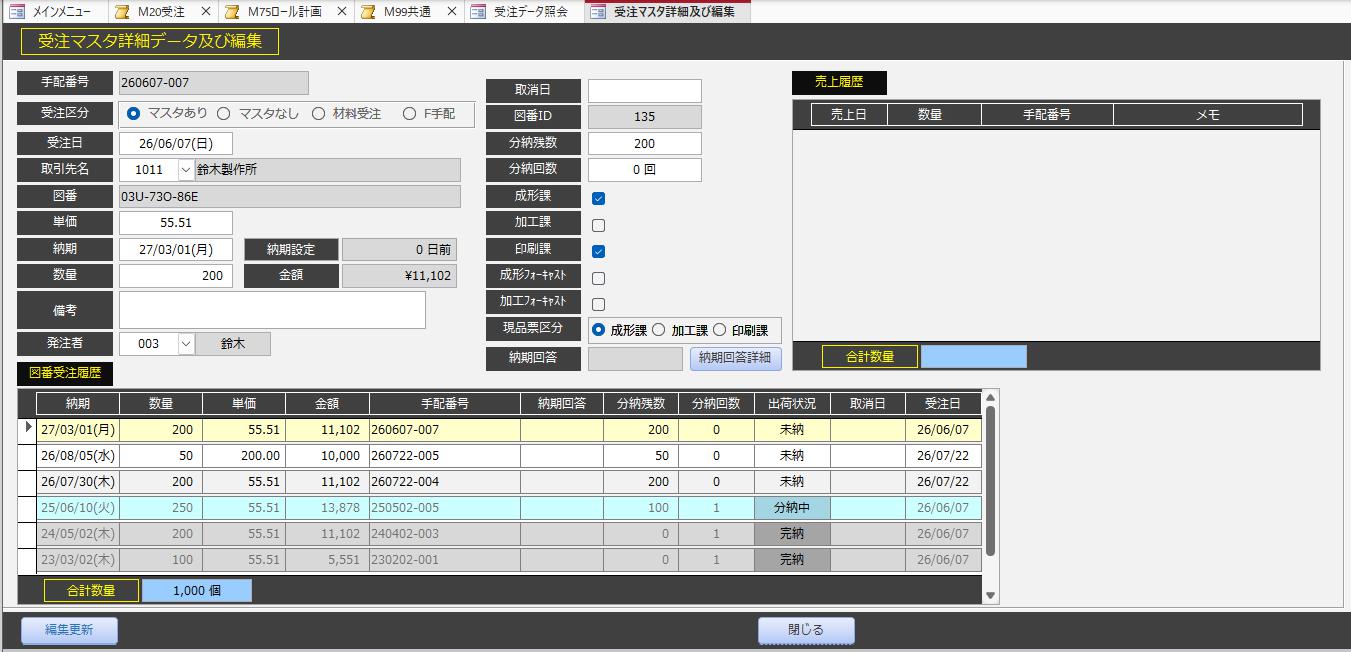The width and height of the screenshot is (1351, 652).
Task: Click the form icon on 受注データ照会 tab
Action: [x=478, y=12]
